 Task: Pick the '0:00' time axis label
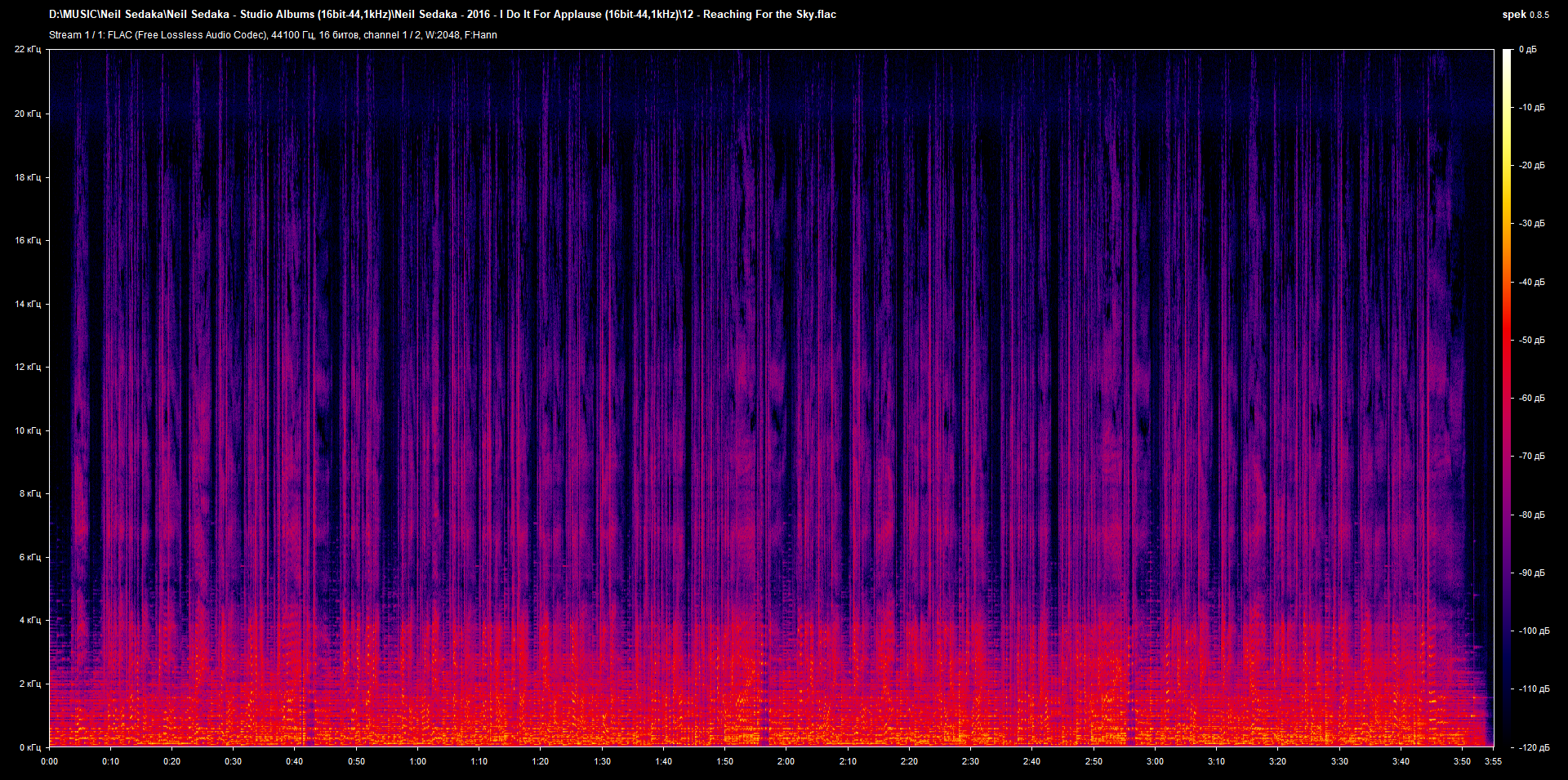click(50, 761)
